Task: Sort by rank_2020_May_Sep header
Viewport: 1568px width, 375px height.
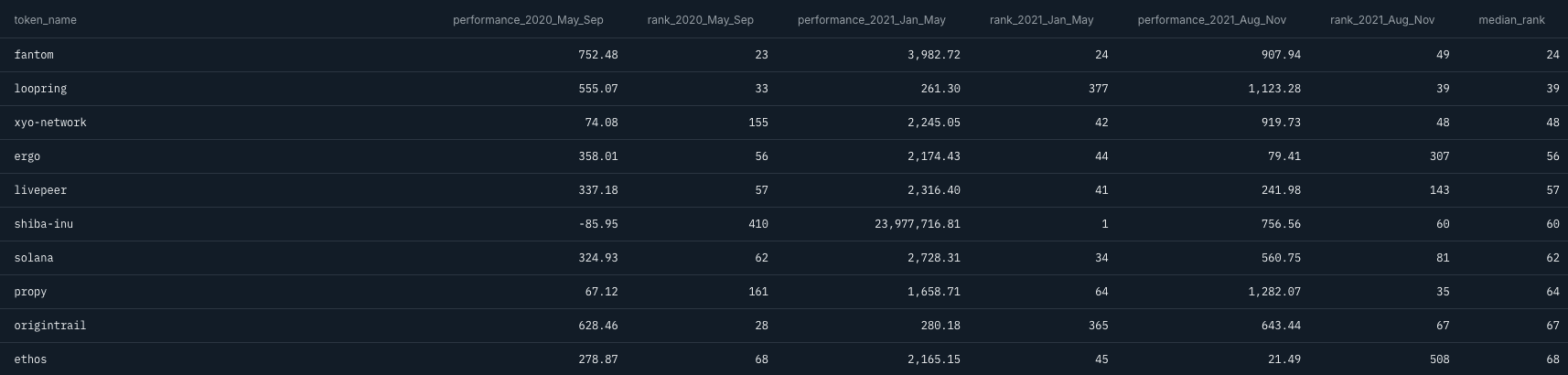Action: pyautogui.click(x=700, y=20)
